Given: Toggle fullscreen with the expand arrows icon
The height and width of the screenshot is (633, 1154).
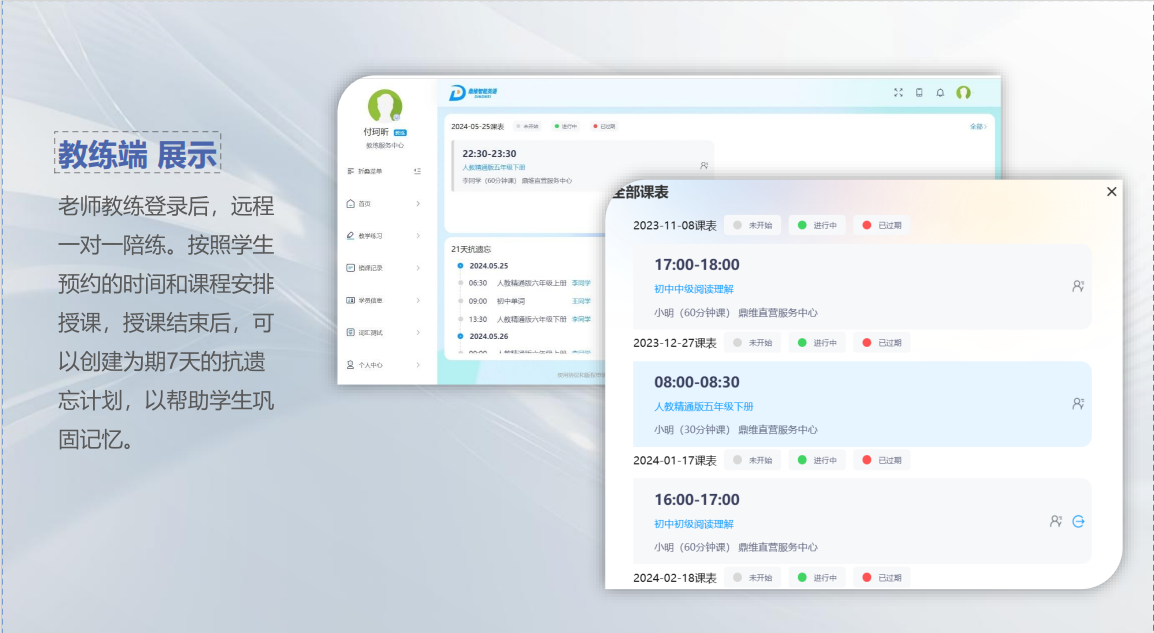Looking at the screenshot, I should [898, 93].
